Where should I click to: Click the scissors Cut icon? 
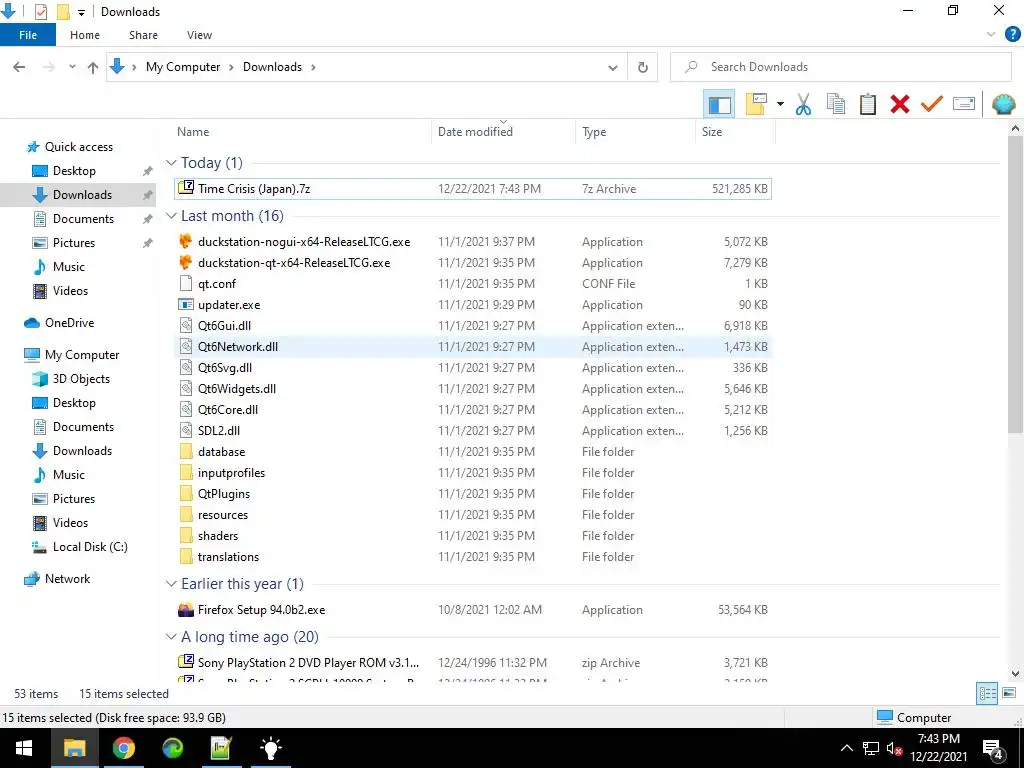point(803,104)
